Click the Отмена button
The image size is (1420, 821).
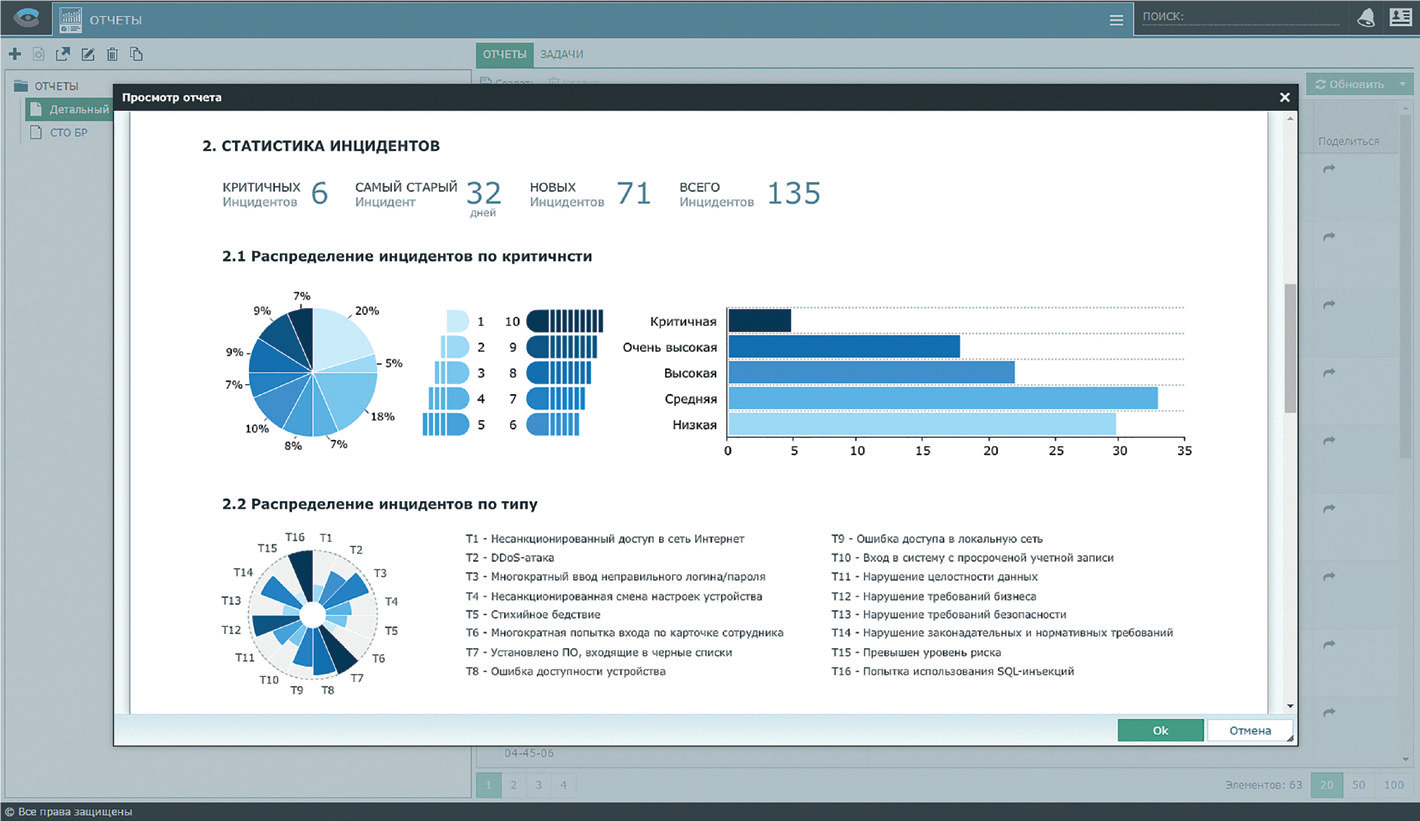(1250, 730)
